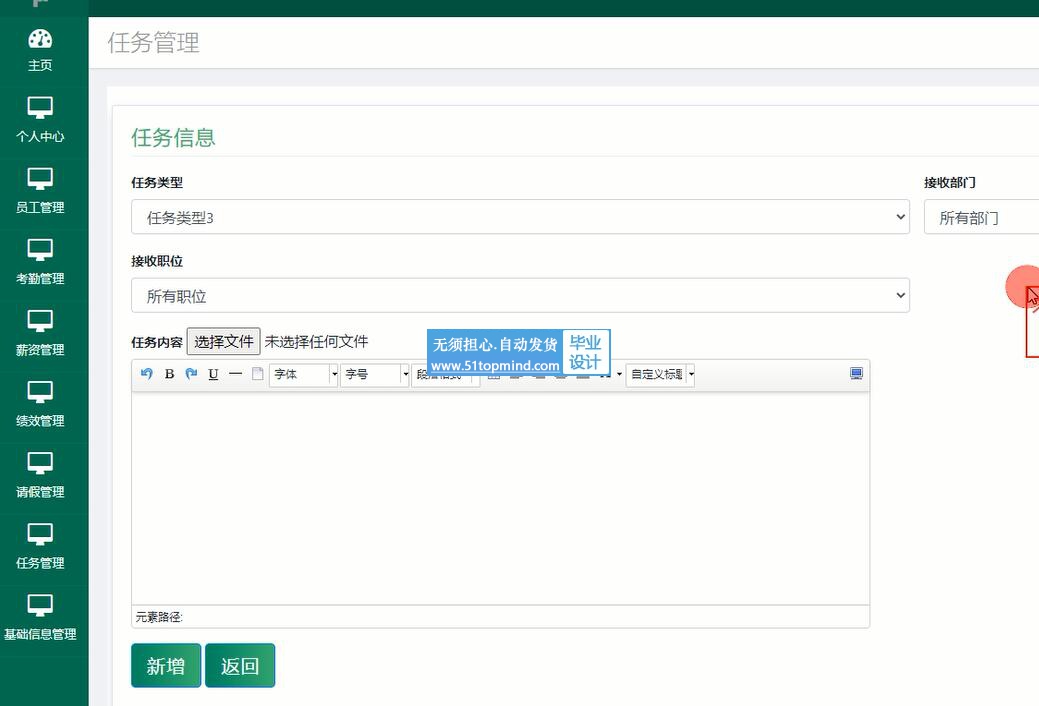Click the 选择文件 button
The width and height of the screenshot is (1039, 706).
click(x=223, y=341)
